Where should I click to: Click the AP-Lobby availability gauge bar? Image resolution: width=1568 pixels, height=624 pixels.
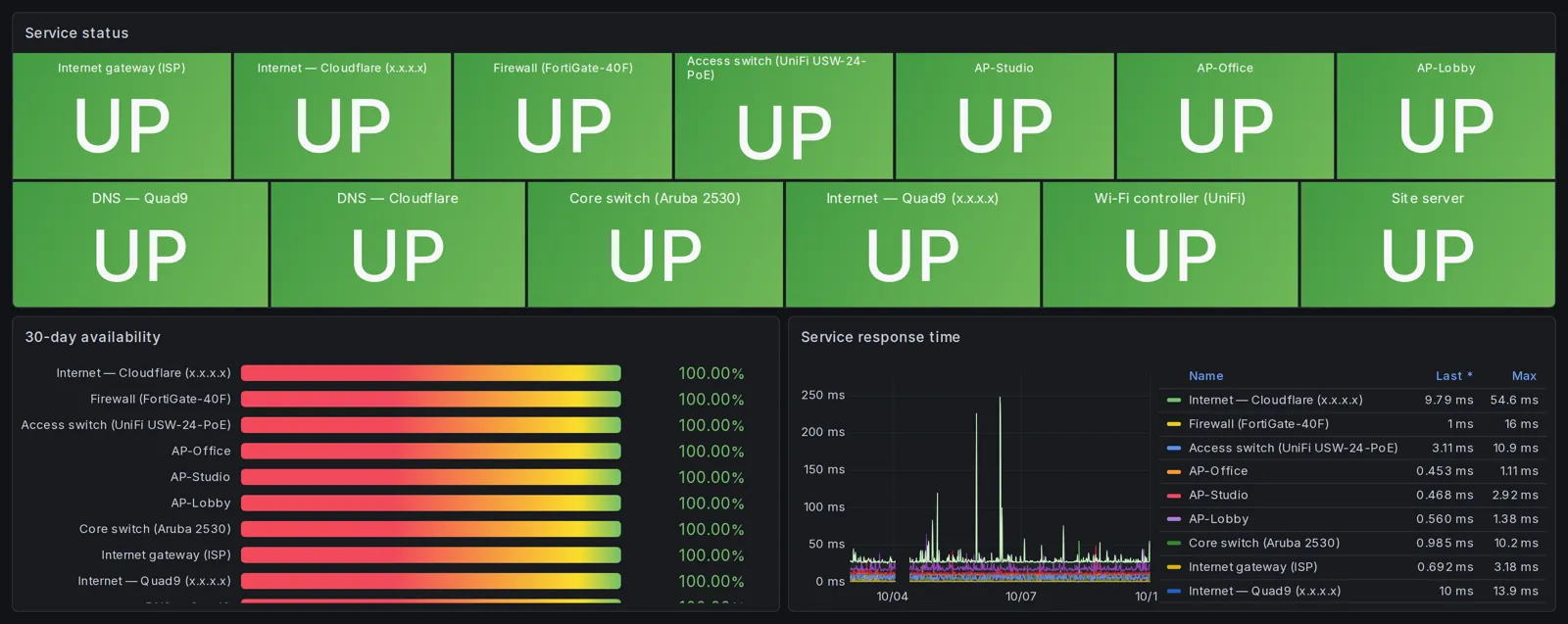click(x=431, y=503)
